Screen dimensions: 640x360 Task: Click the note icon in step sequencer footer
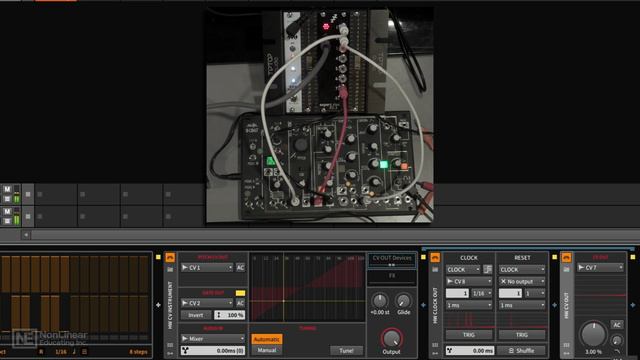coord(74,351)
